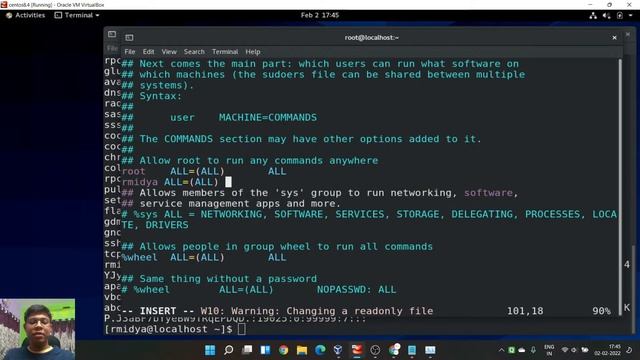Open the Edit menu in terminal
Screen dimensions: 640x360
pyautogui.click(x=148, y=52)
